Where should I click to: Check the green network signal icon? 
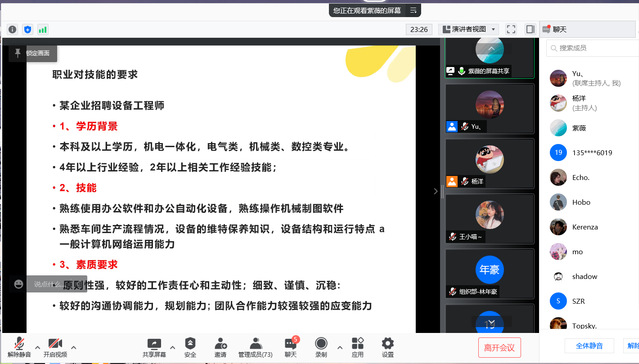[43, 29]
